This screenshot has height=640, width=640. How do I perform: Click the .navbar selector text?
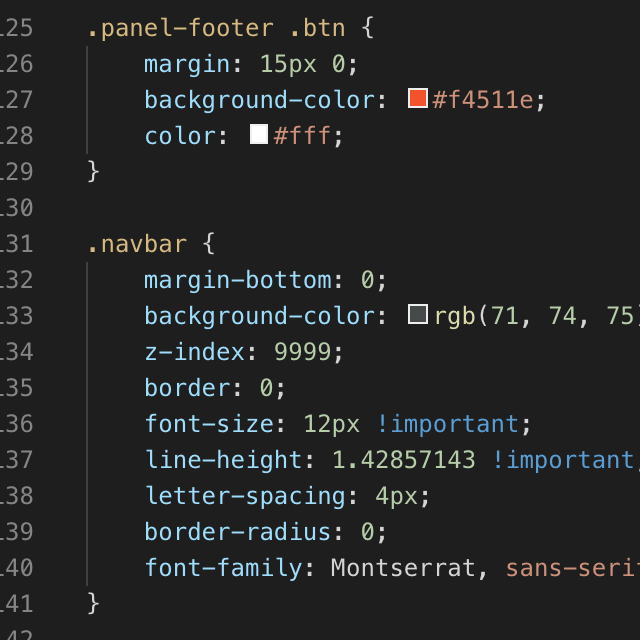137,244
